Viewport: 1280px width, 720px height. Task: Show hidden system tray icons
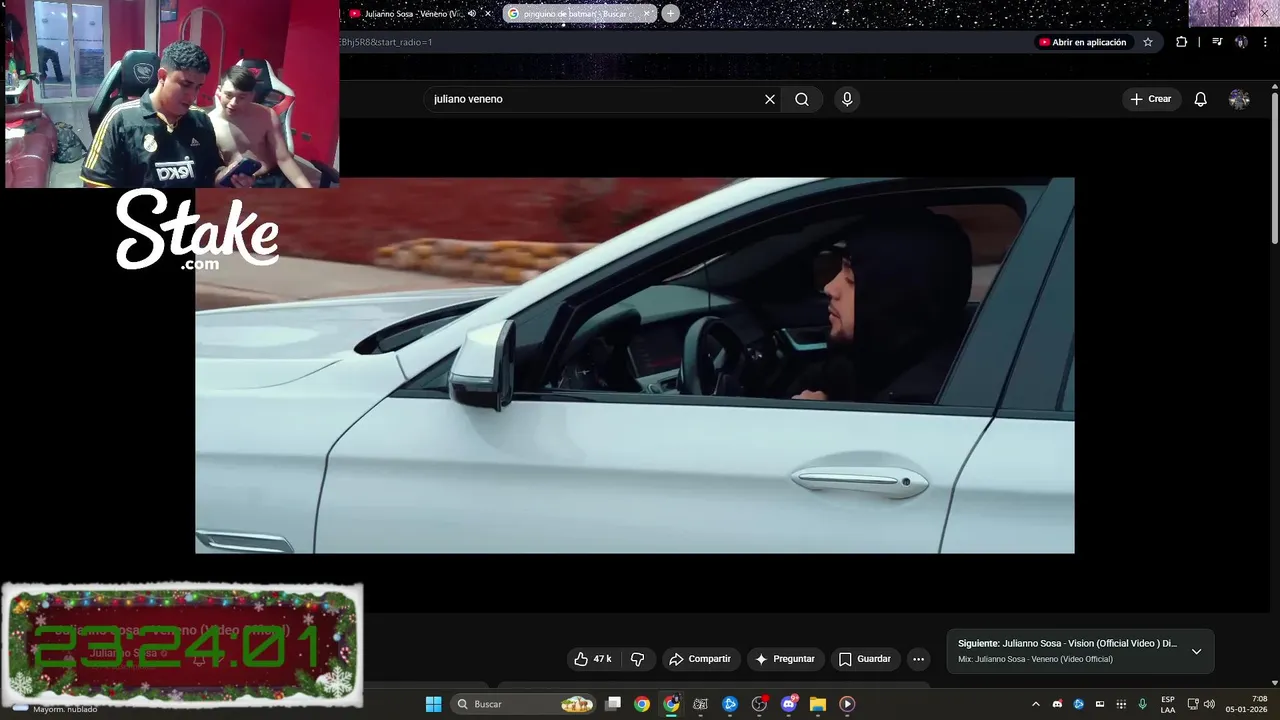(x=1035, y=704)
